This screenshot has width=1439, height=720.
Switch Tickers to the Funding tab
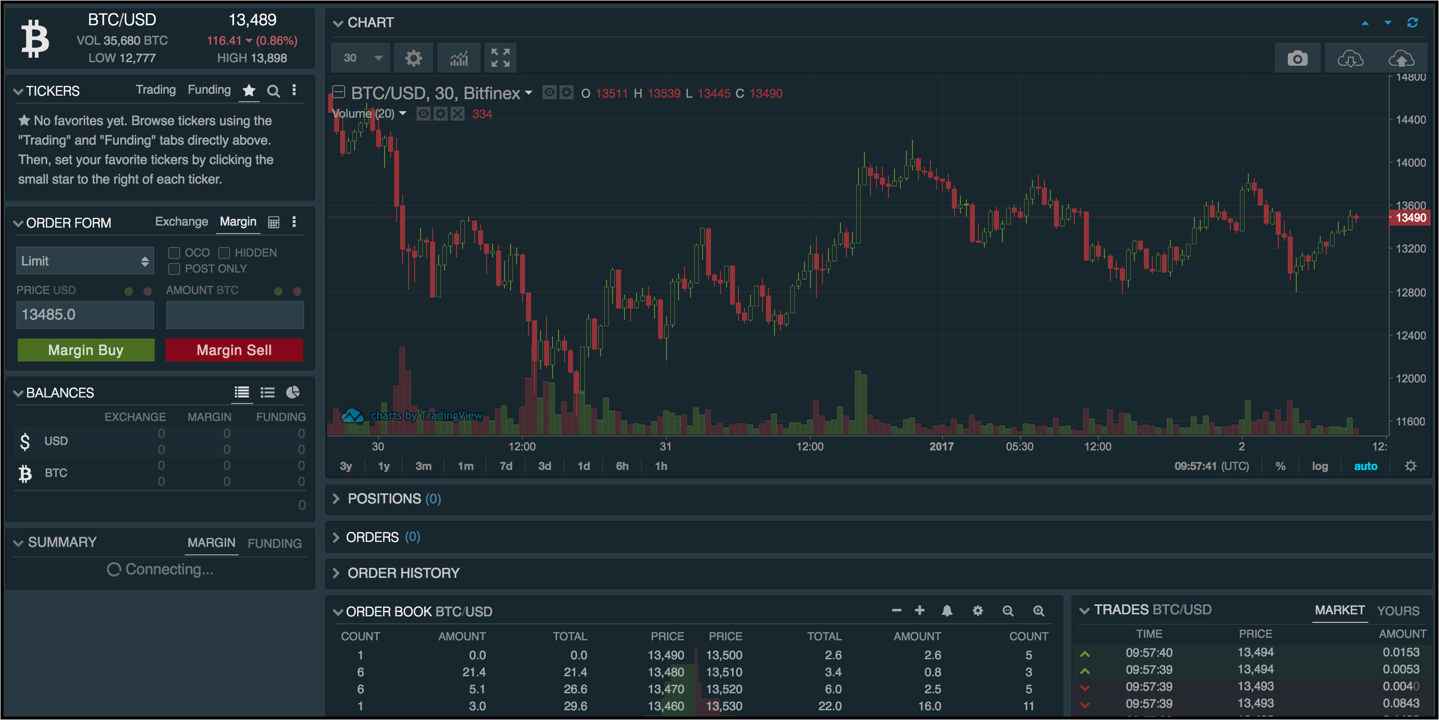click(209, 90)
